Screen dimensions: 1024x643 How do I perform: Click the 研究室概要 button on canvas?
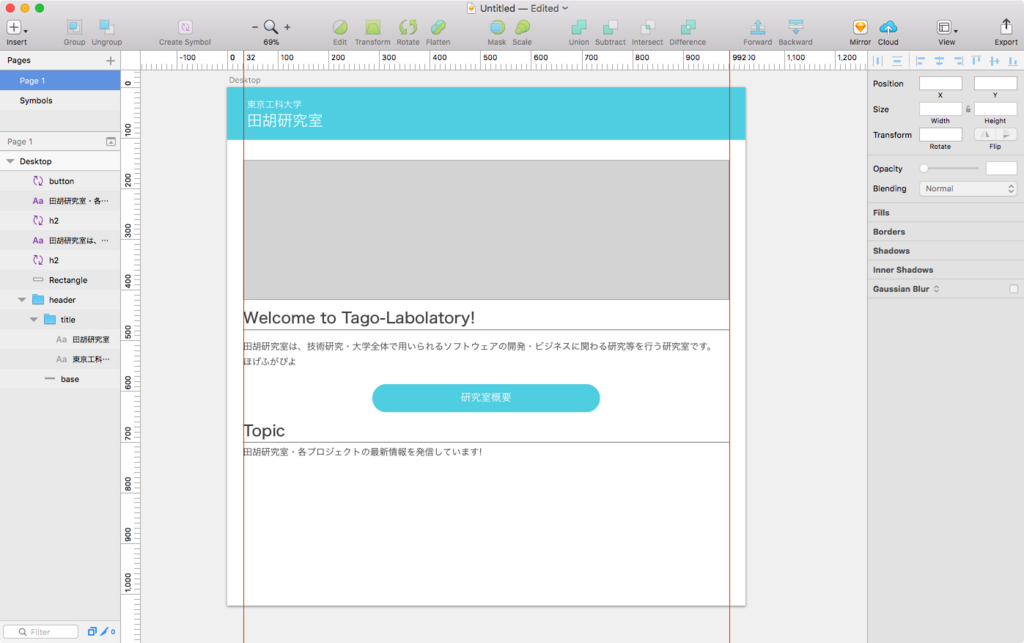coord(486,398)
